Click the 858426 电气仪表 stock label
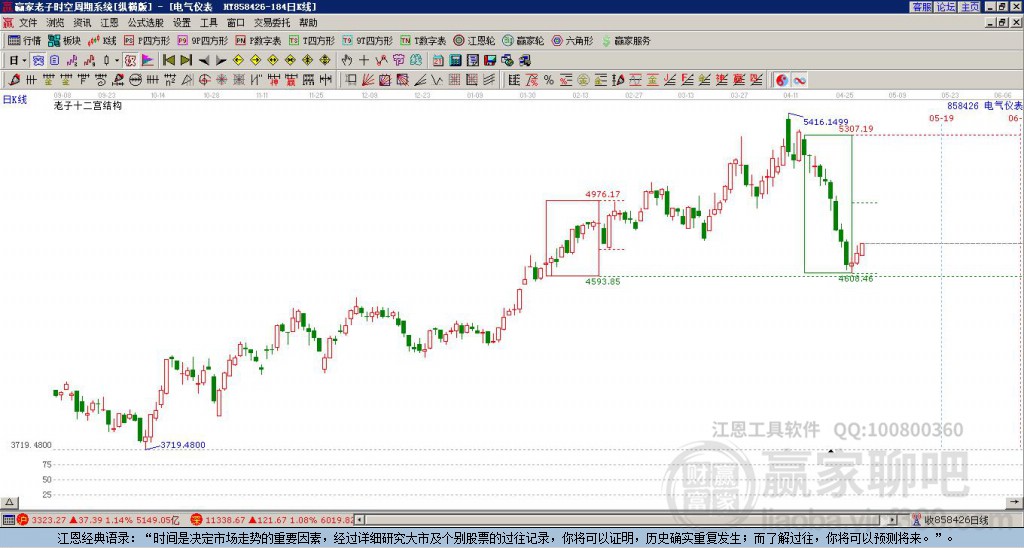 [985, 105]
